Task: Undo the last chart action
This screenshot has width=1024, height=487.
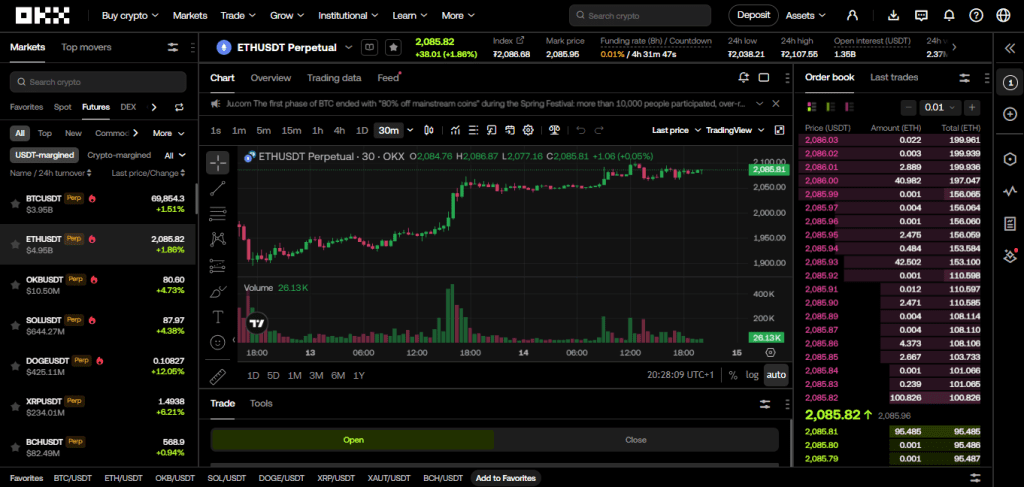Action: pyautogui.click(x=581, y=130)
